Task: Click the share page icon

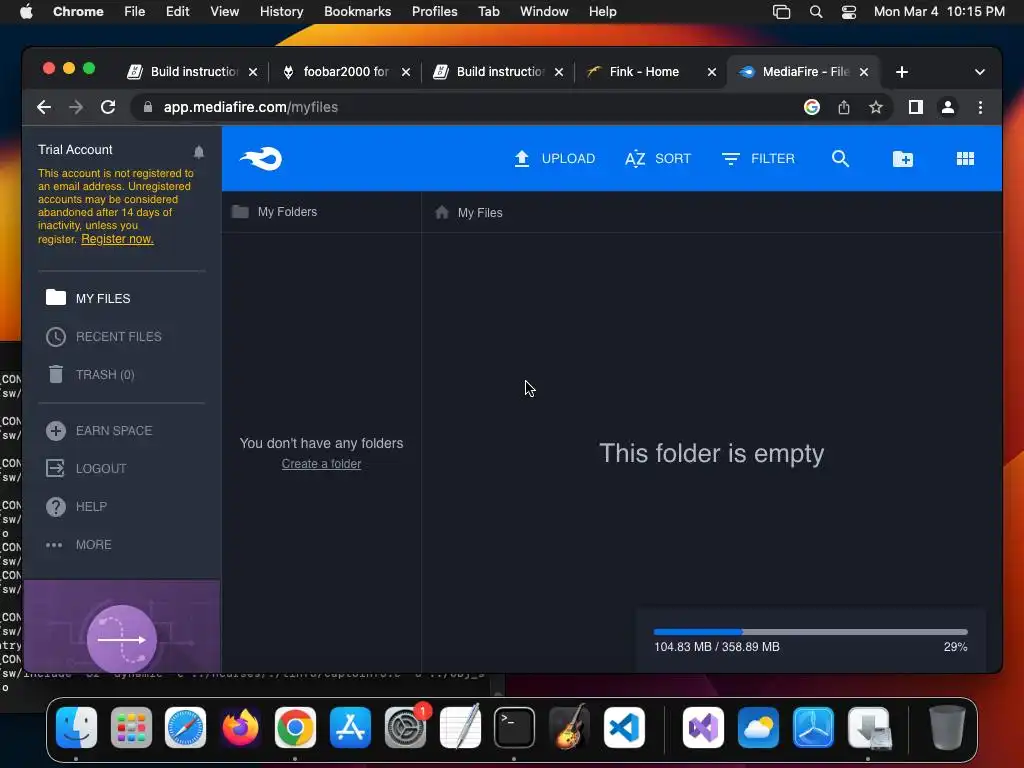Action: coord(844,107)
